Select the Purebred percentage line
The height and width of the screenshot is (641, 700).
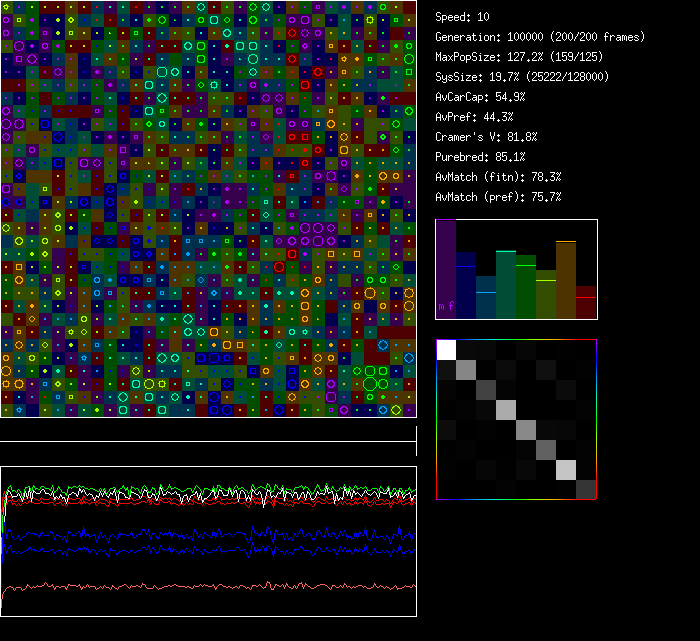click(480, 157)
